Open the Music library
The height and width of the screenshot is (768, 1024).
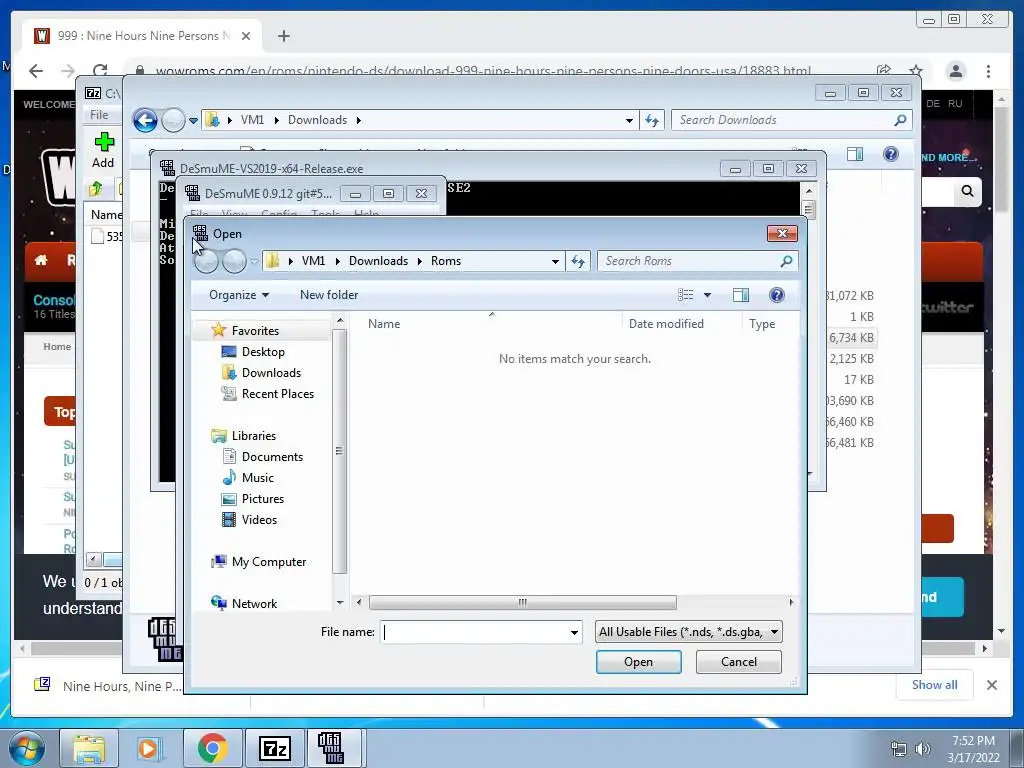click(x=257, y=477)
